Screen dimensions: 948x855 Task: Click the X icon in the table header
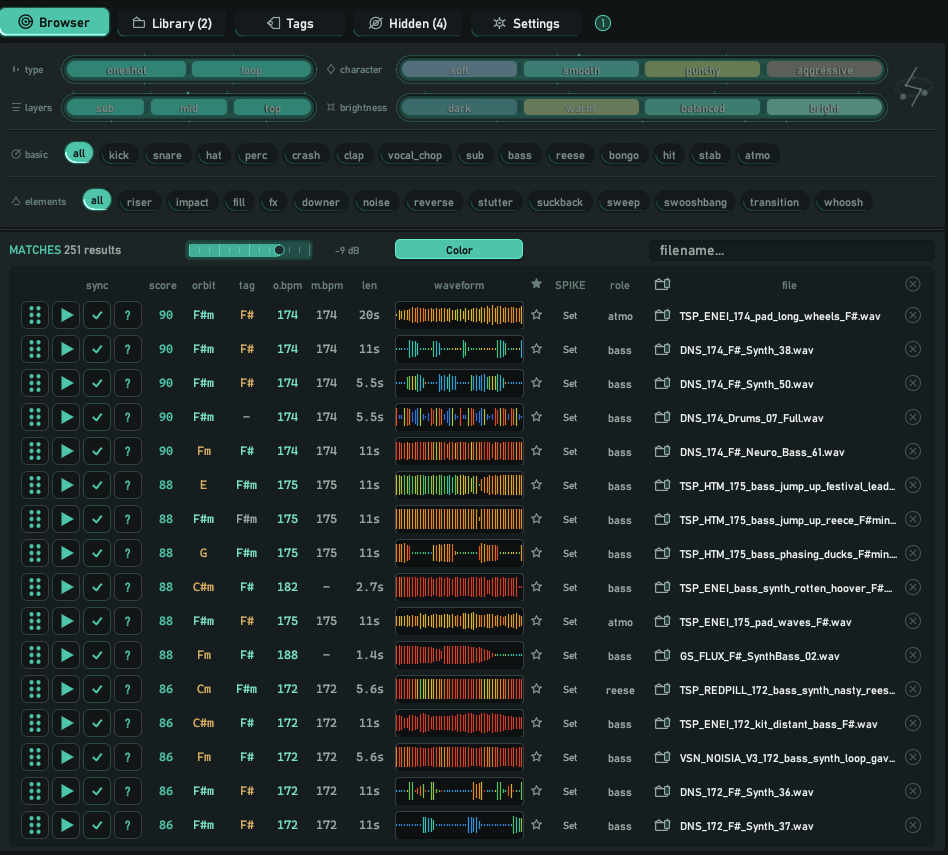point(913,284)
